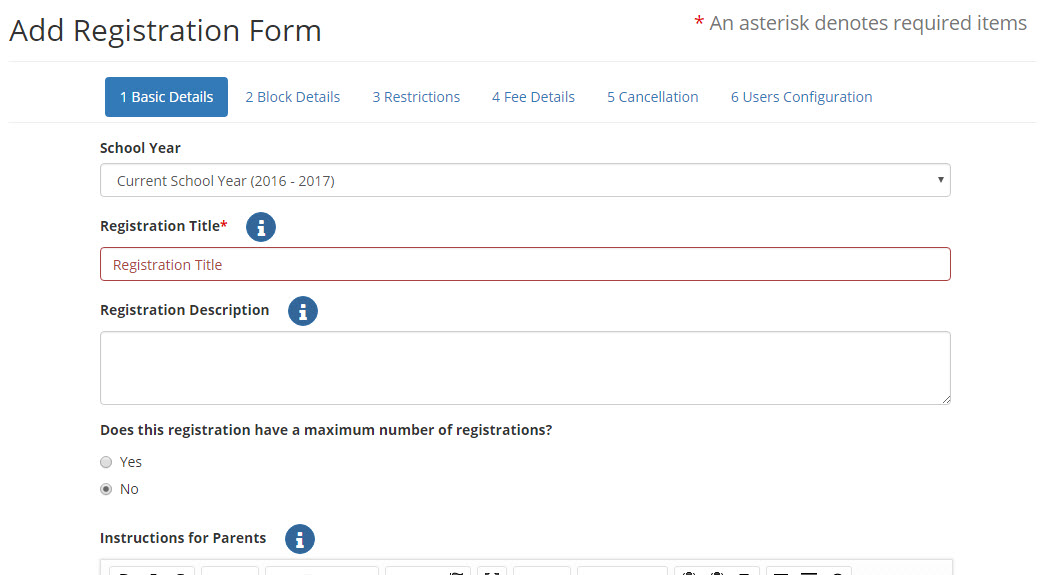
Task: Click into the Registration Title field
Action: [525, 264]
